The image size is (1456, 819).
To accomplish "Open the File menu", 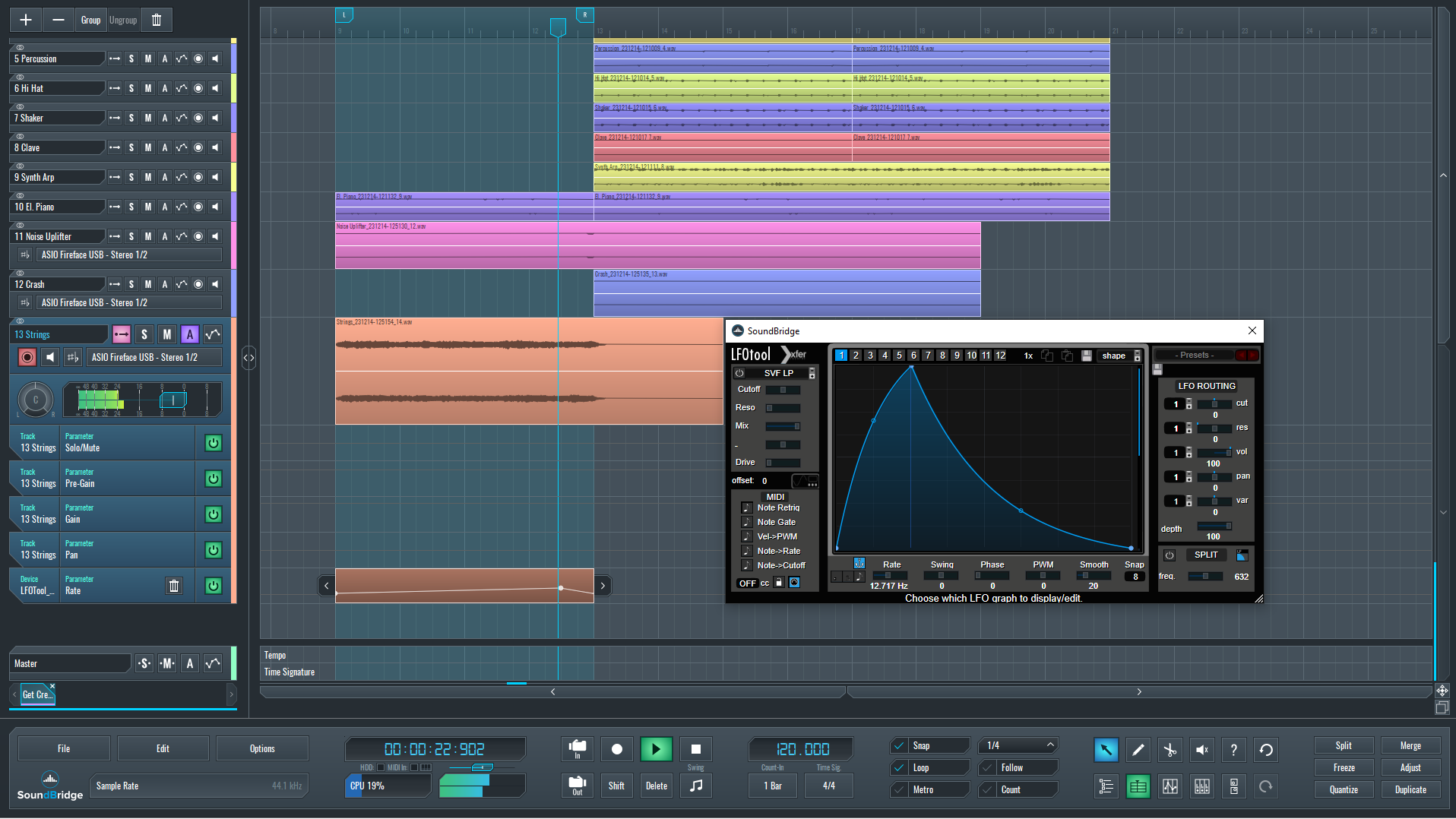I will [x=64, y=748].
